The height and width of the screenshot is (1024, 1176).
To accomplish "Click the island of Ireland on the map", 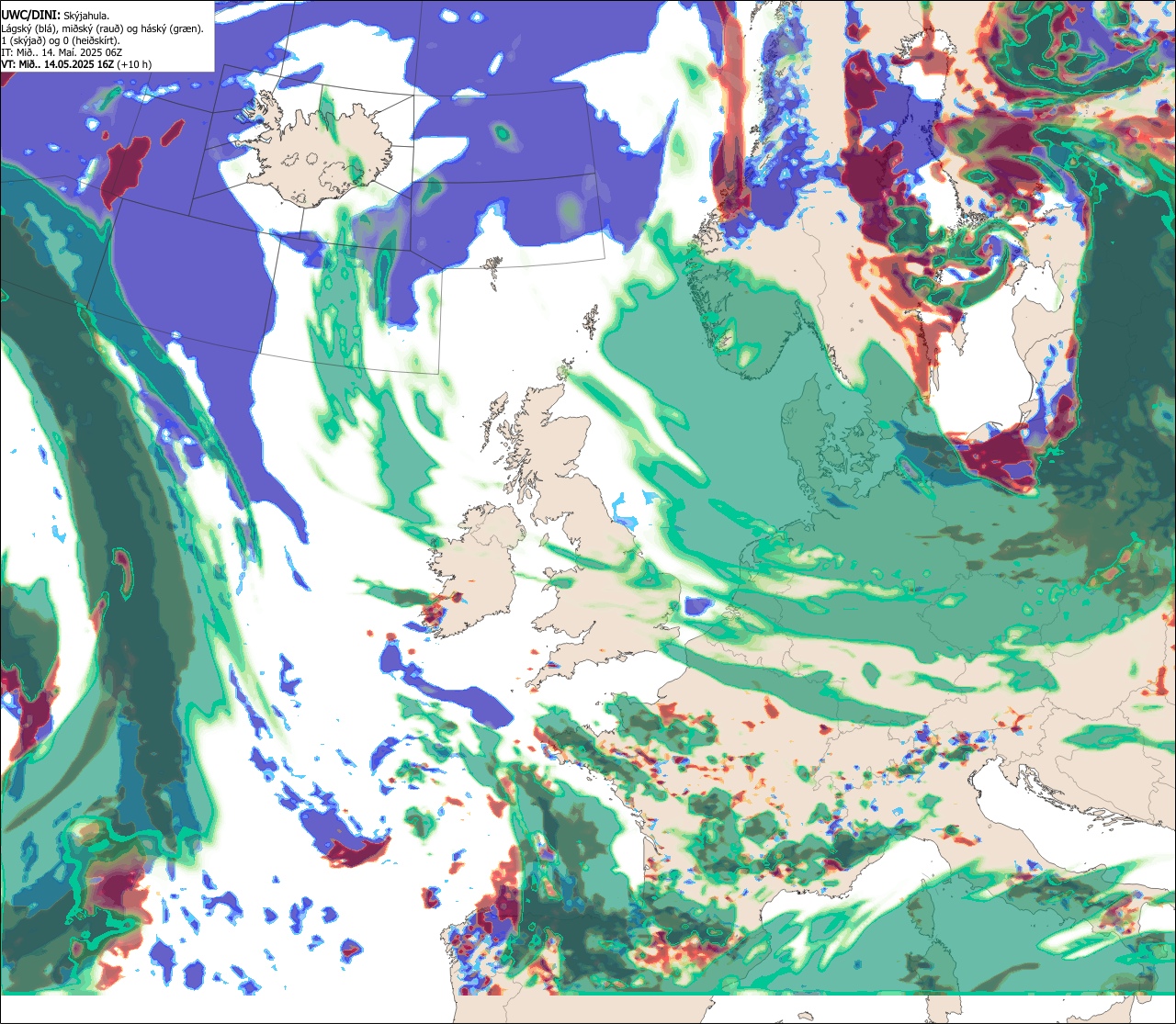I will pos(473,568).
